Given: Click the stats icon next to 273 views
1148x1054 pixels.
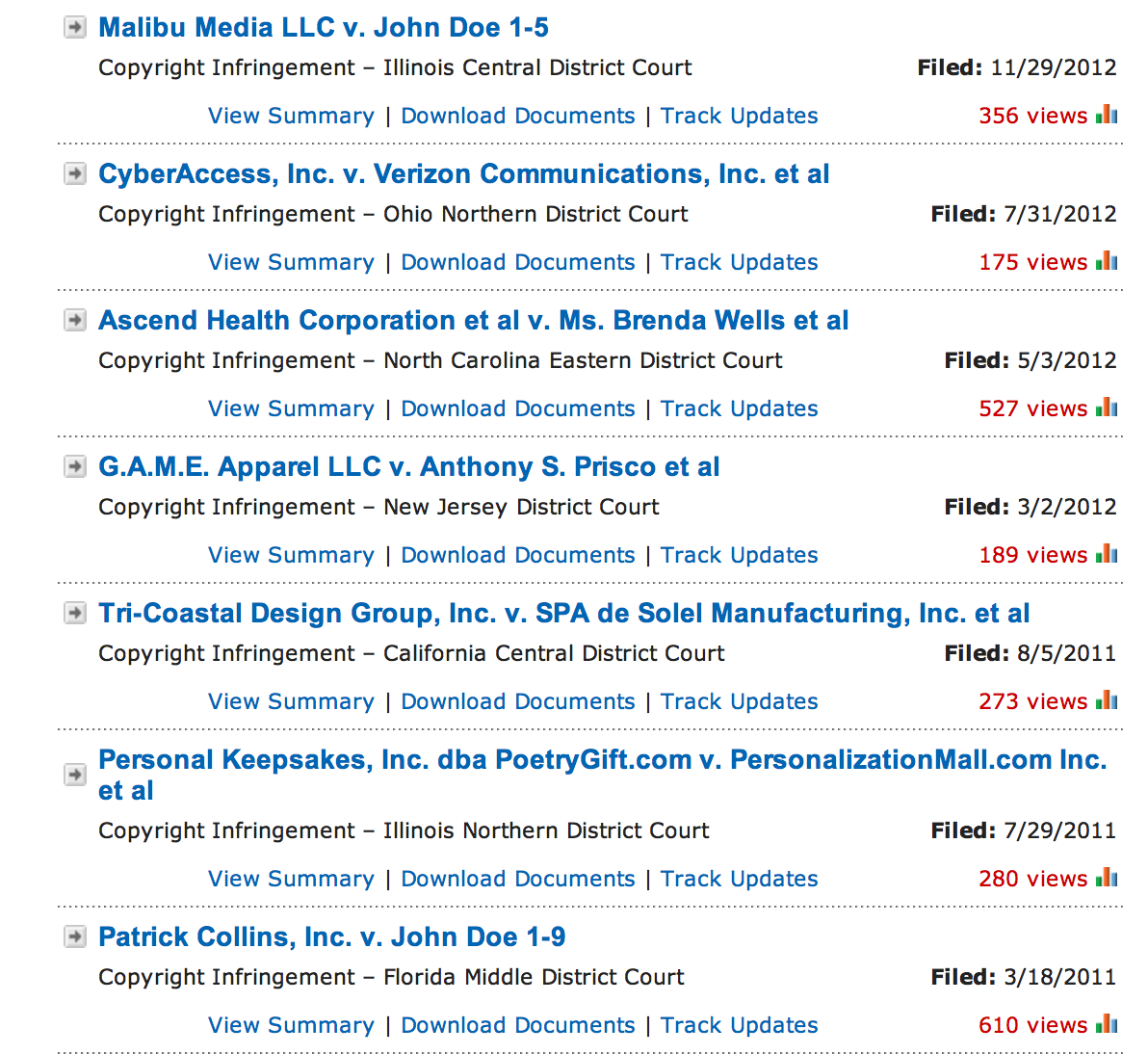Looking at the screenshot, I should [1108, 700].
